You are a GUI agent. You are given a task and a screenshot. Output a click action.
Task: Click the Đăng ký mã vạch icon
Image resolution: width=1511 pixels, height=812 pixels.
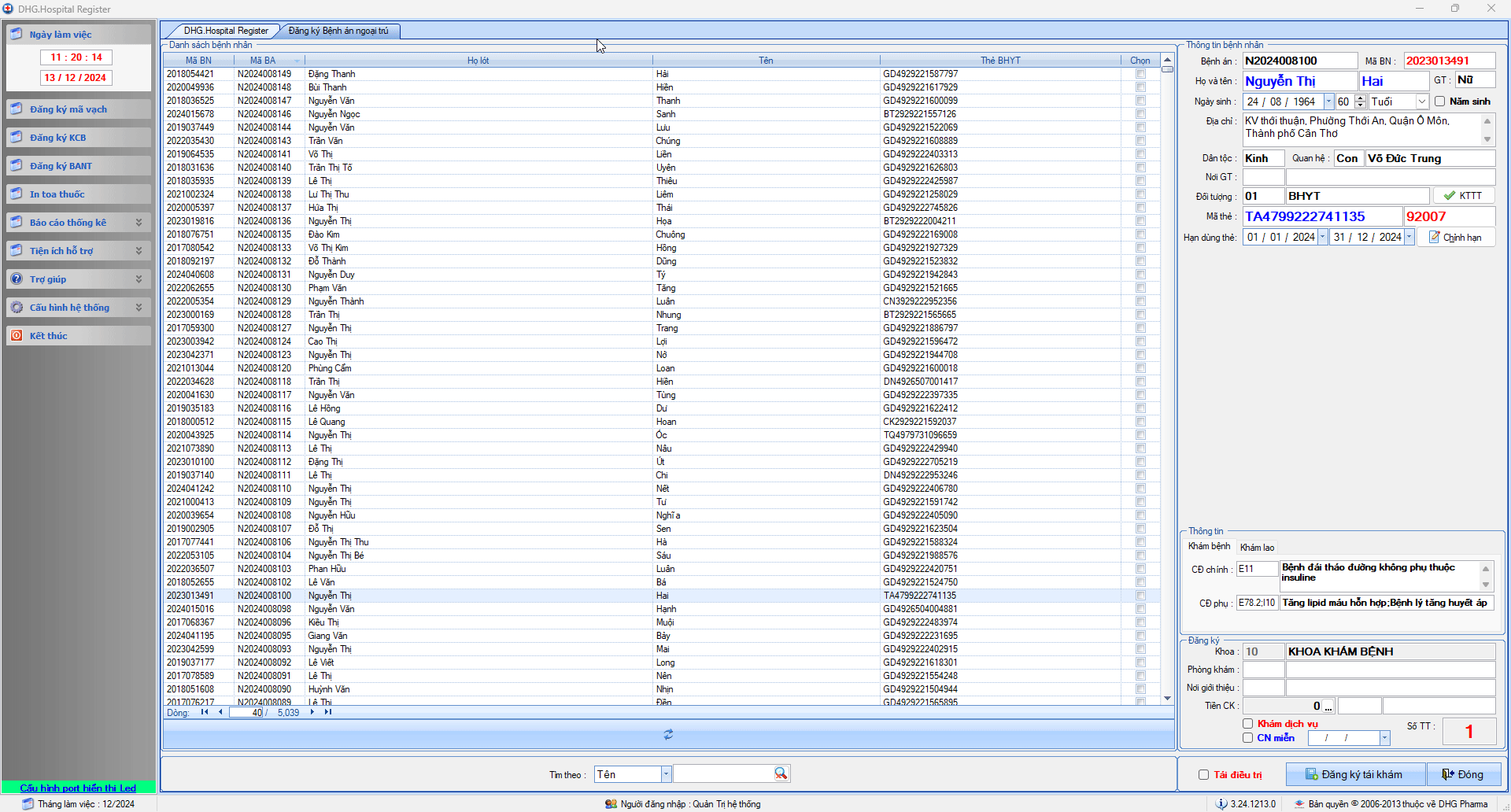point(17,109)
